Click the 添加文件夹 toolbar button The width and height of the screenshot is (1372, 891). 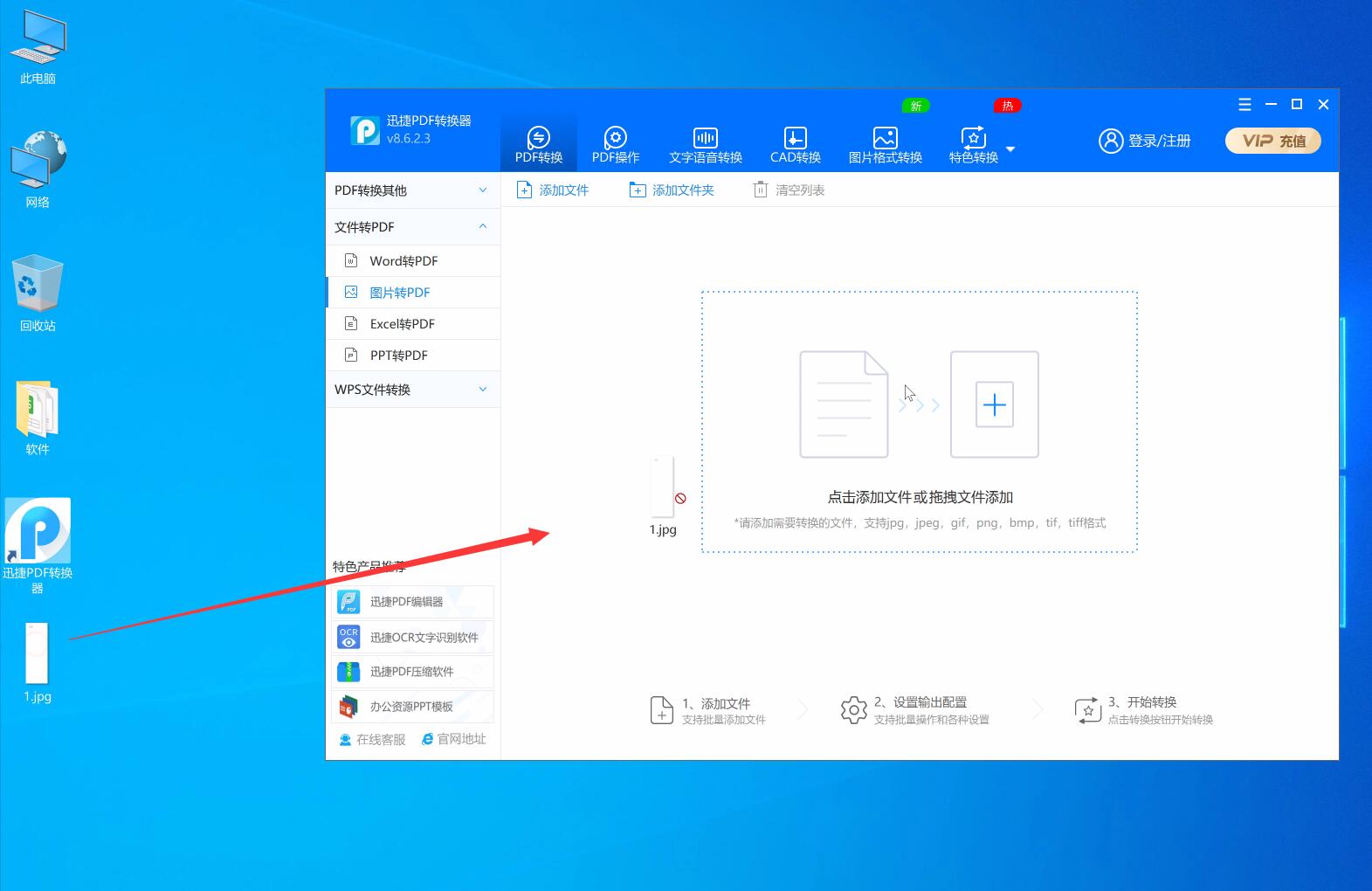pyautogui.click(x=672, y=190)
